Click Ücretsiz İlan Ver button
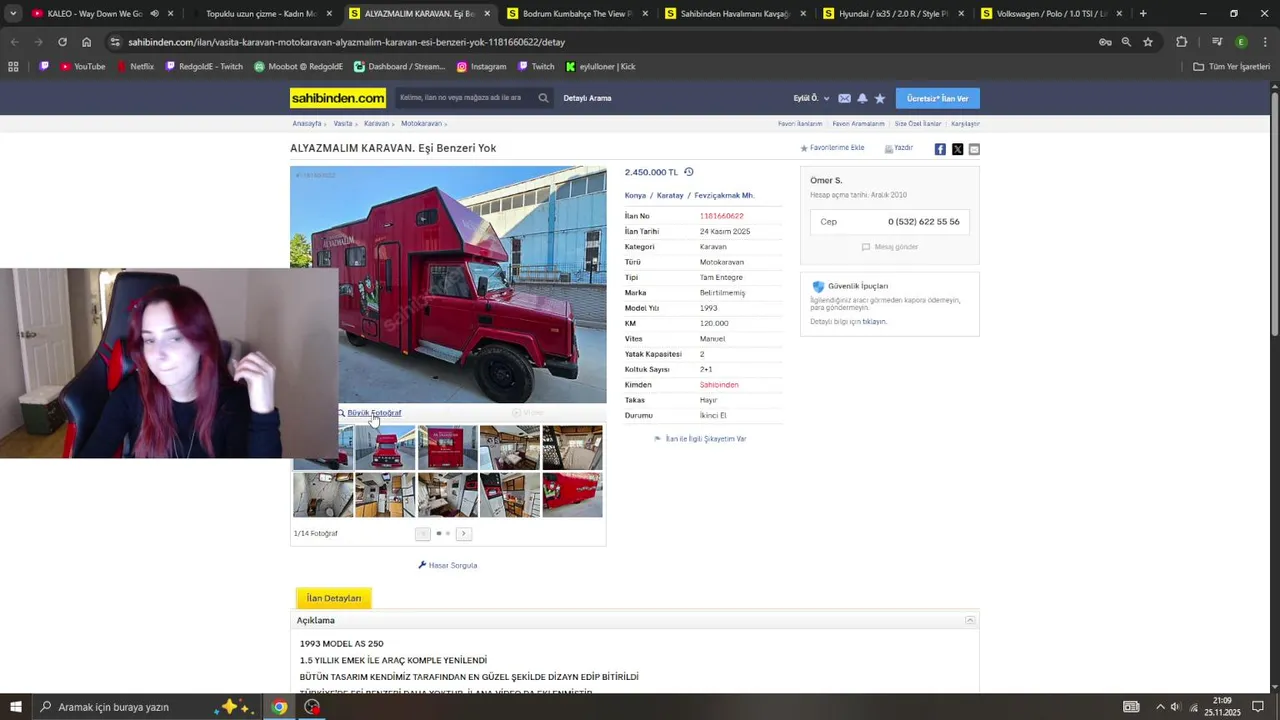Viewport: 1280px width, 720px height. tap(937, 98)
